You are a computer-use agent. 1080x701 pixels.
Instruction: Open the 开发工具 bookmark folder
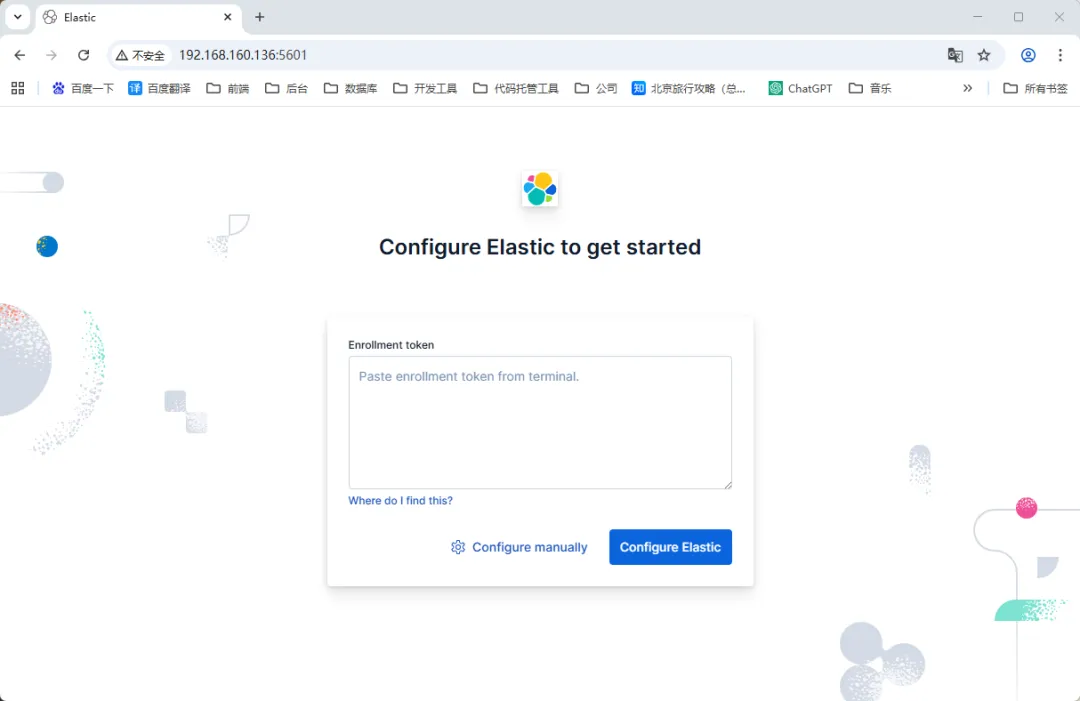[425, 88]
